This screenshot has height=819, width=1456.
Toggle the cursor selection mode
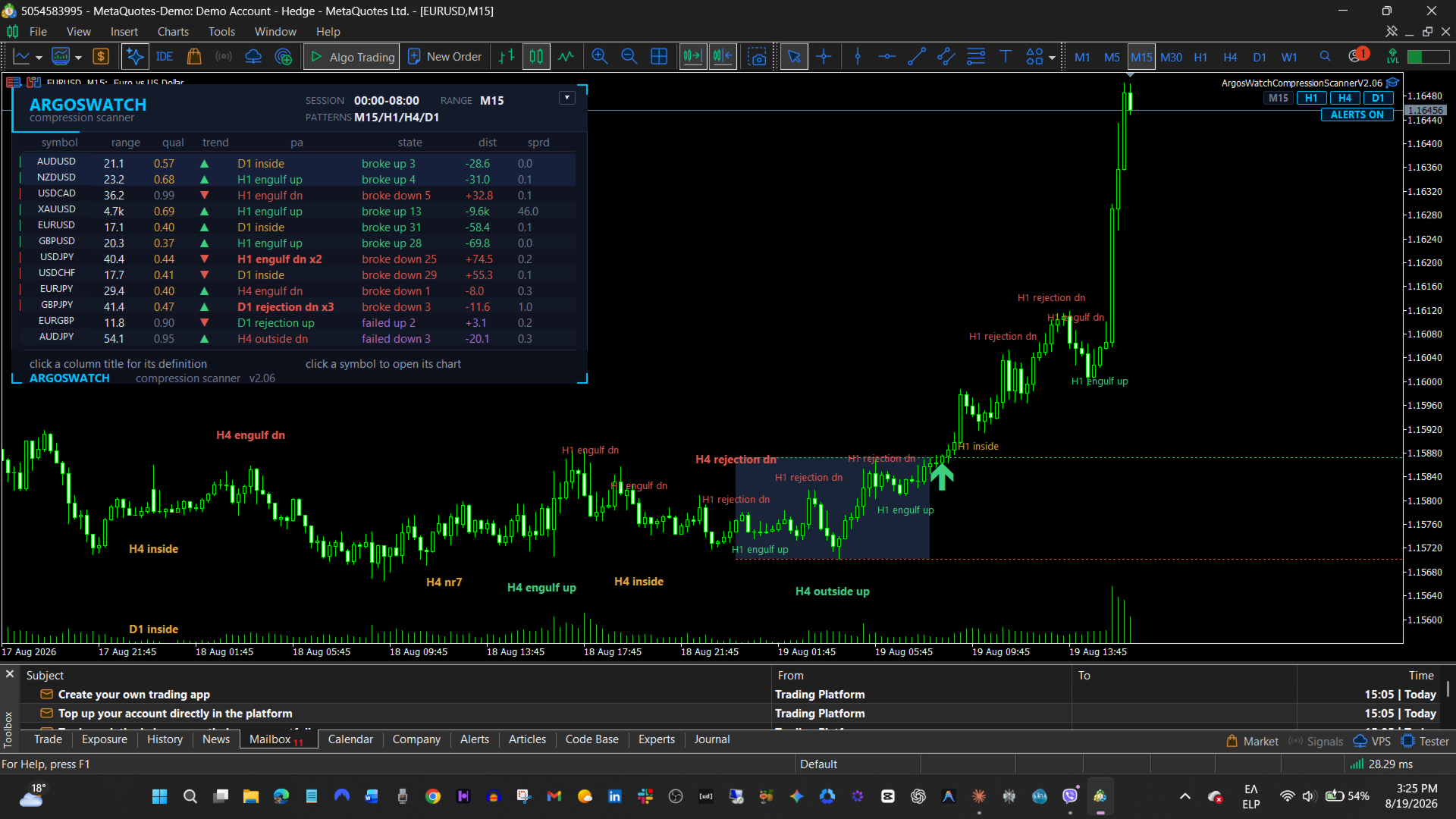(x=794, y=57)
